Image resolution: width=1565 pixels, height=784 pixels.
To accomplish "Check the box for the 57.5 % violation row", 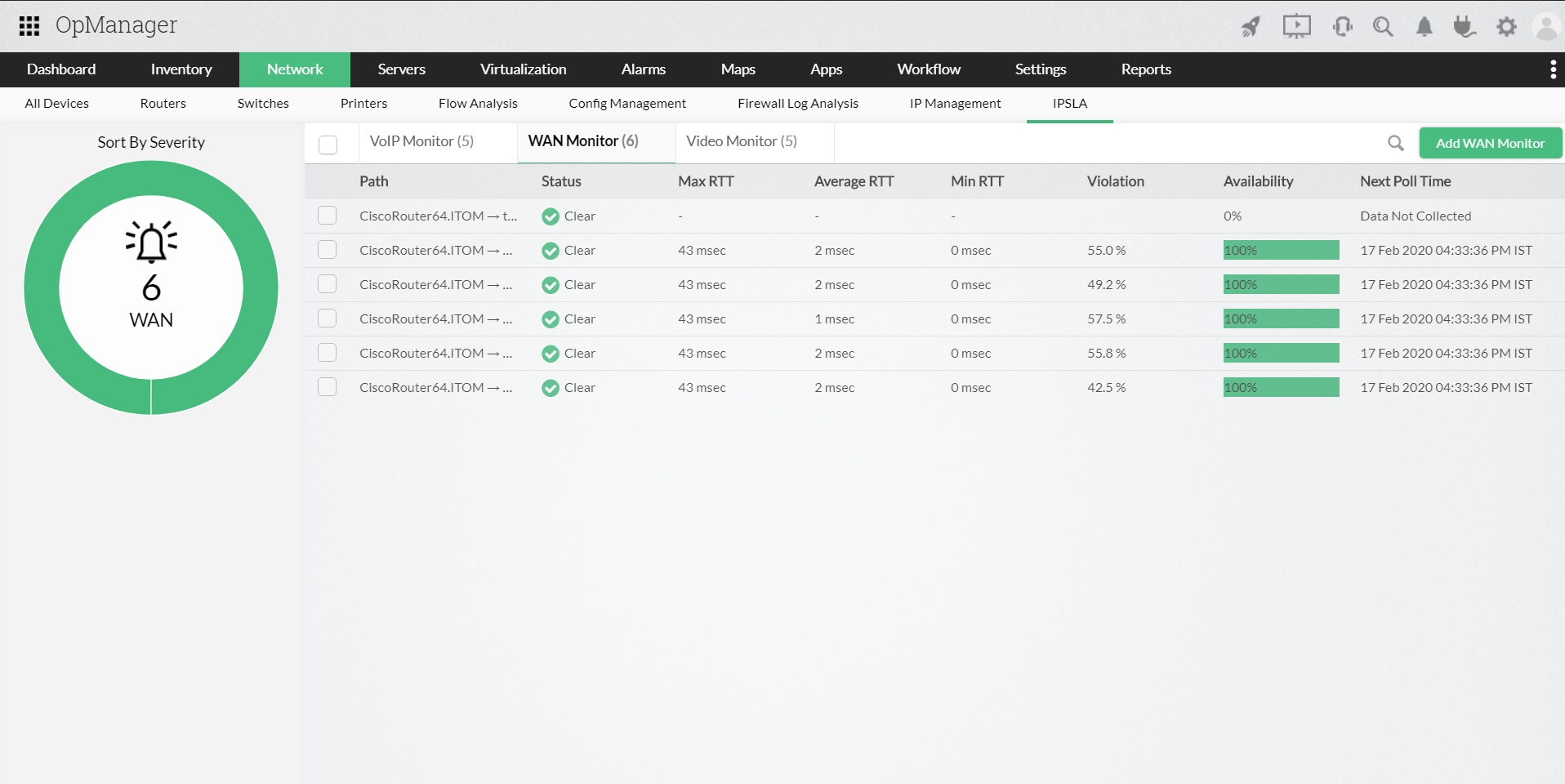I will 328,318.
